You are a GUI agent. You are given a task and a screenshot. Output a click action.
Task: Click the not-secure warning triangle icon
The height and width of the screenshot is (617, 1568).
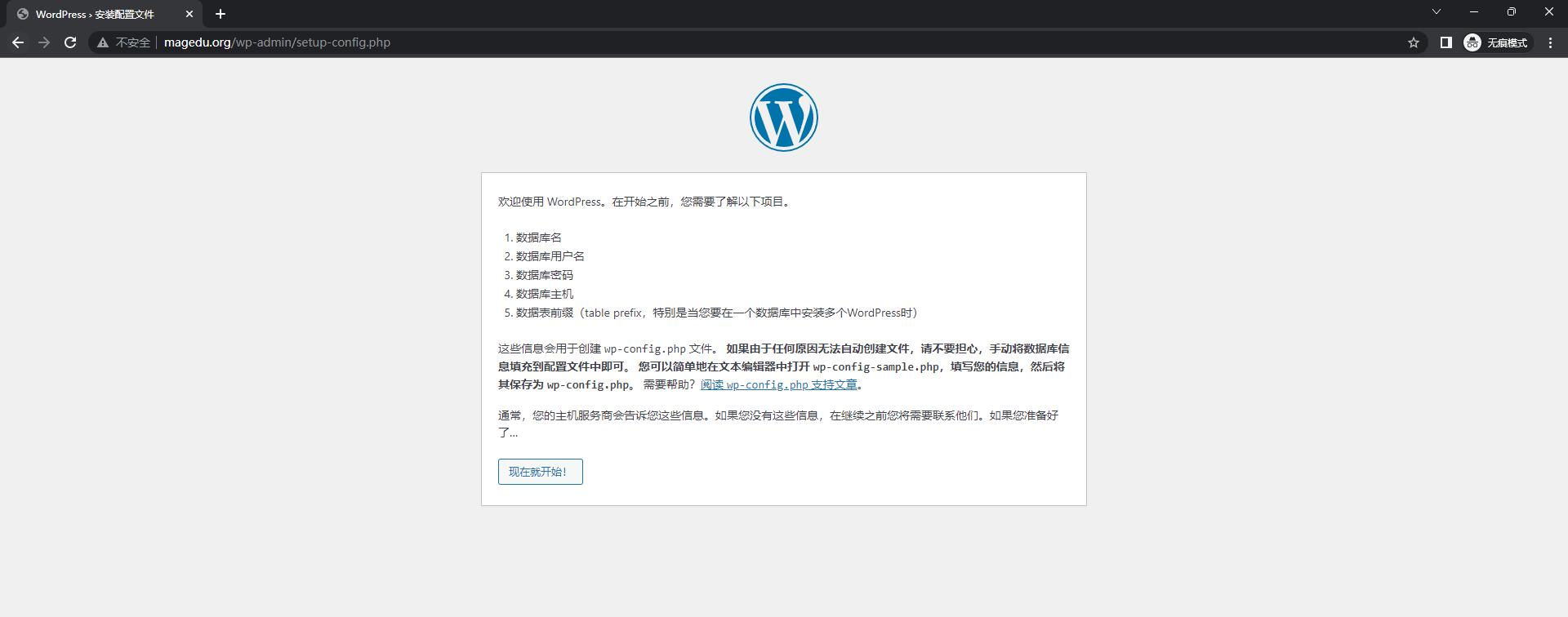coord(103,42)
